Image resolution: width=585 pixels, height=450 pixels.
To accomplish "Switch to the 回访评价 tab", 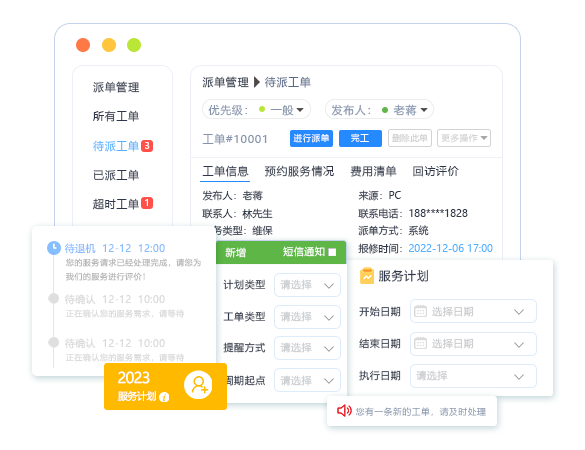I will [435, 171].
